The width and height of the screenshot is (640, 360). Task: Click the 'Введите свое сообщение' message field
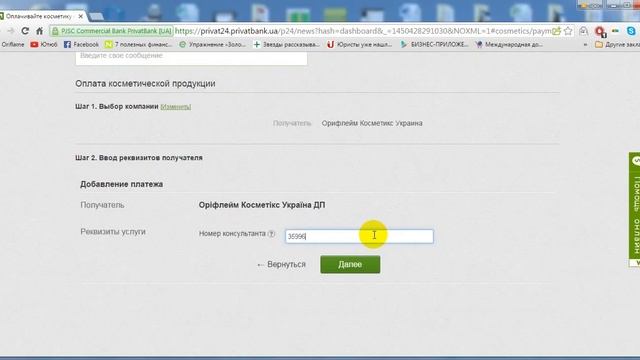point(191,58)
